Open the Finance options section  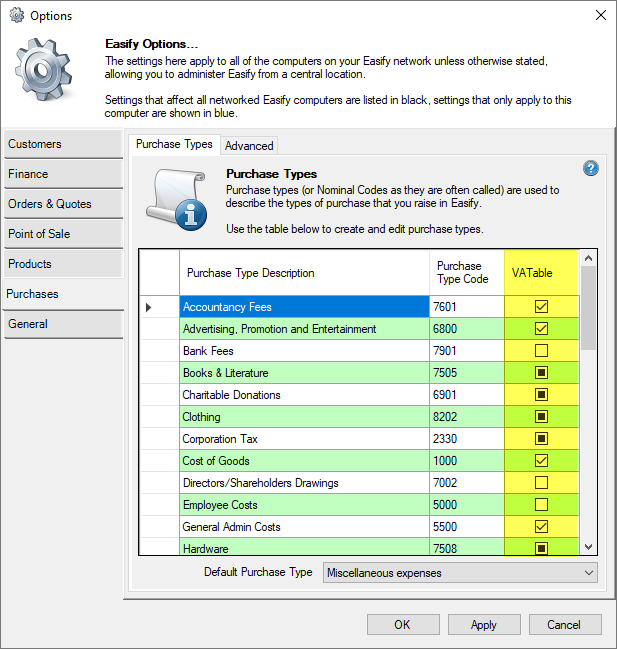(x=62, y=174)
